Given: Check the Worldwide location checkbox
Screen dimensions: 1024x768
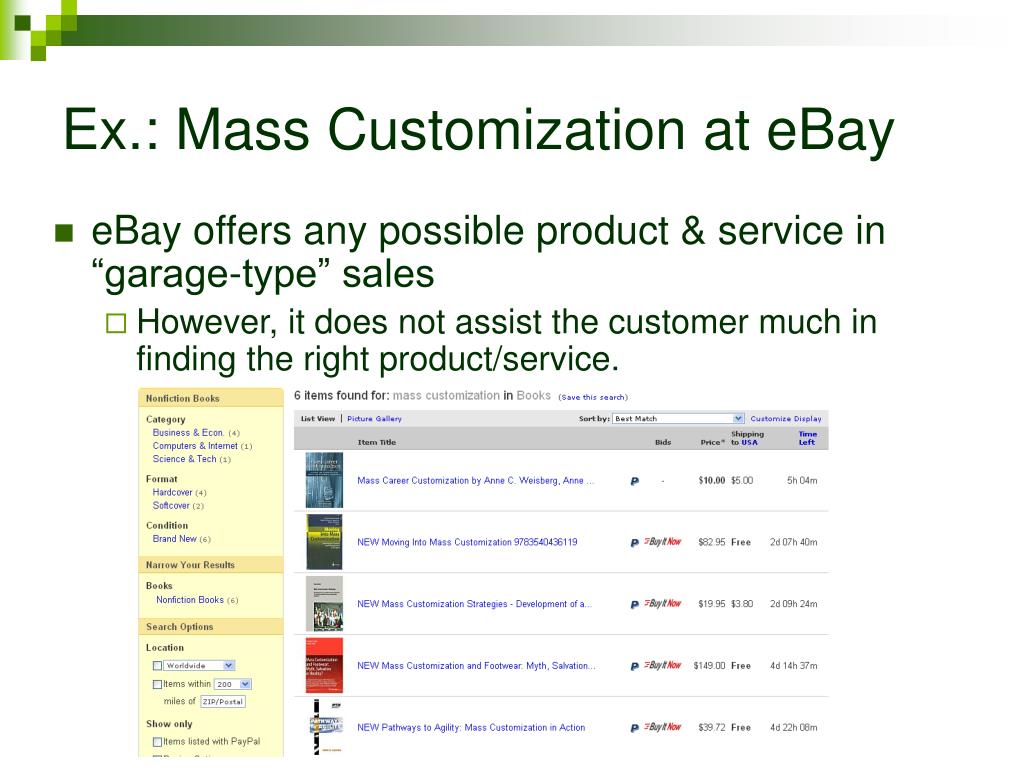Looking at the screenshot, I should click(x=157, y=665).
